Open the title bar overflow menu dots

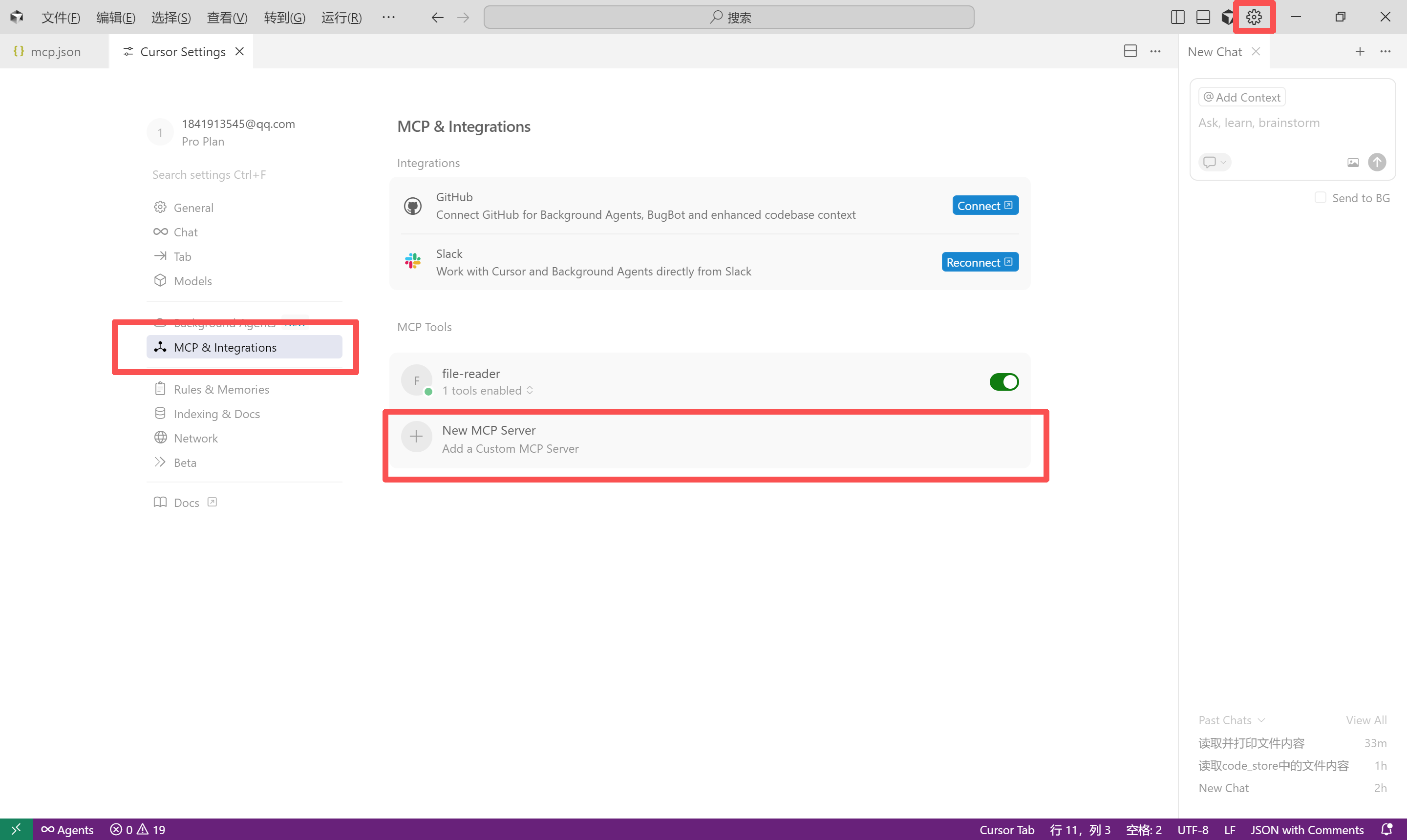click(x=388, y=17)
